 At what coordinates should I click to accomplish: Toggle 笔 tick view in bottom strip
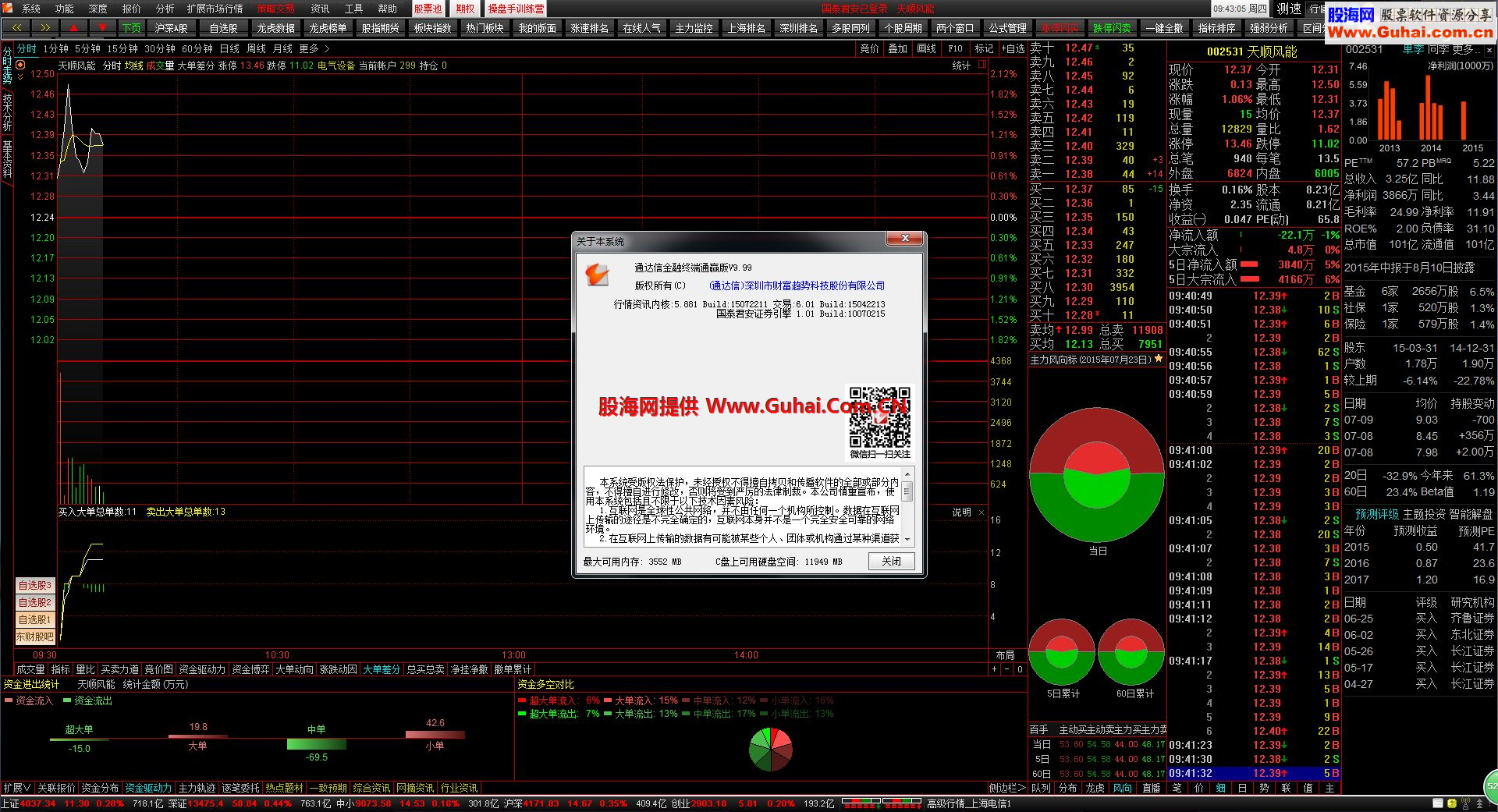pos(1177,788)
